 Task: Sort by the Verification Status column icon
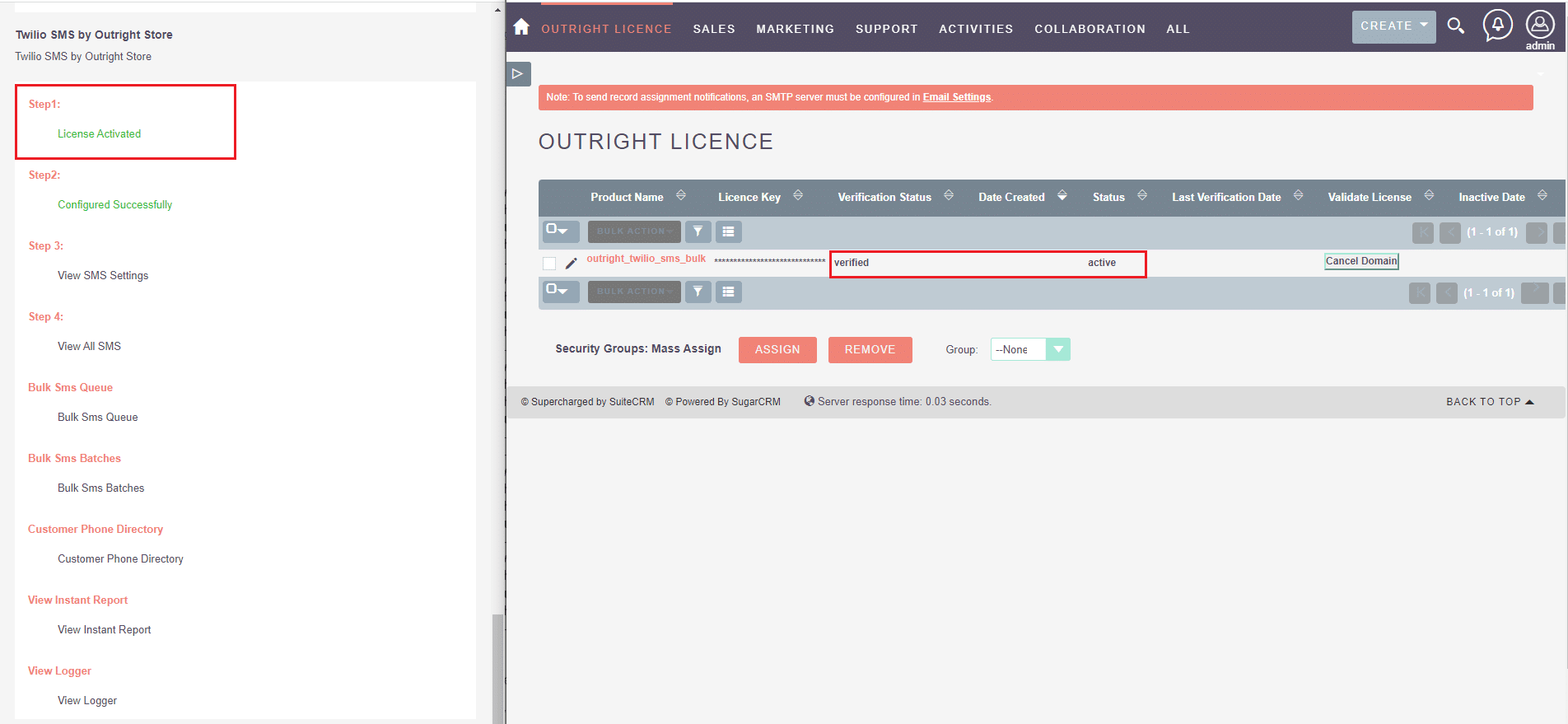pos(949,195)
